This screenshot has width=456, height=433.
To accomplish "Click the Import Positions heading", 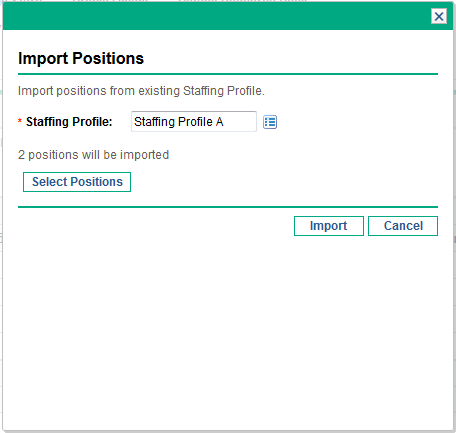I will [81, 58].
